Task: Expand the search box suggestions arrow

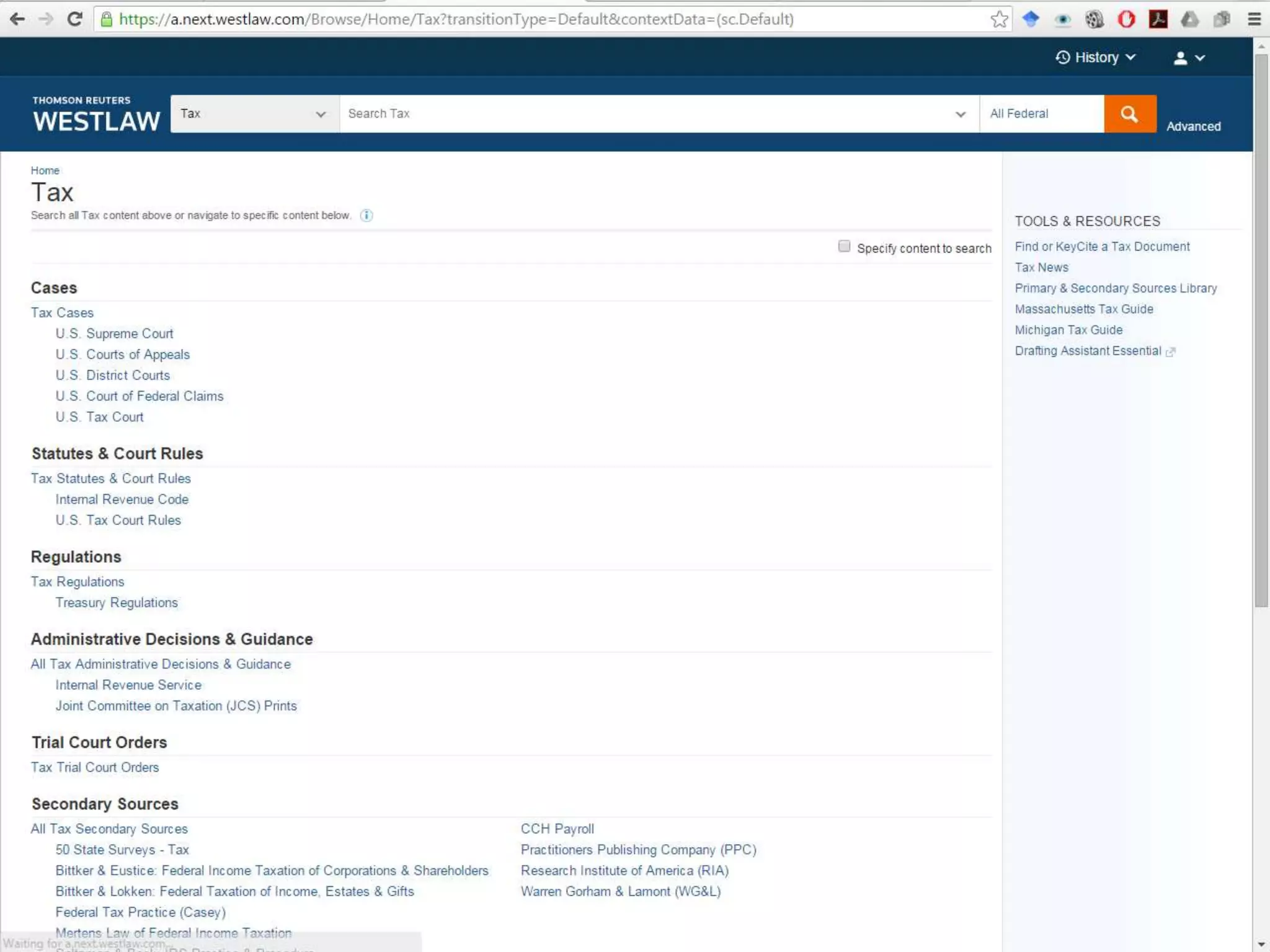Action: (960, 114)
